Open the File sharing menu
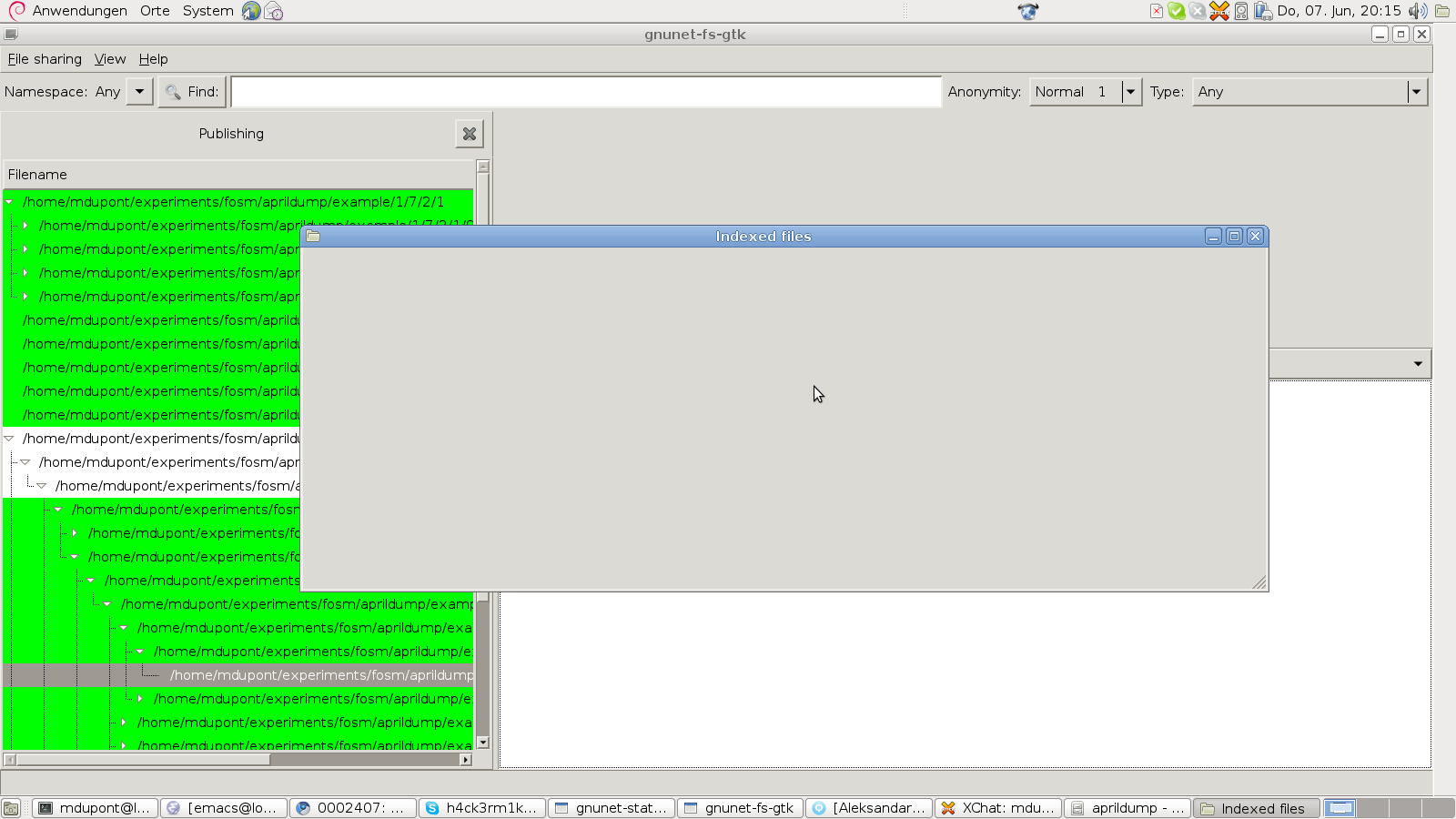 click(x=45, y=59)
